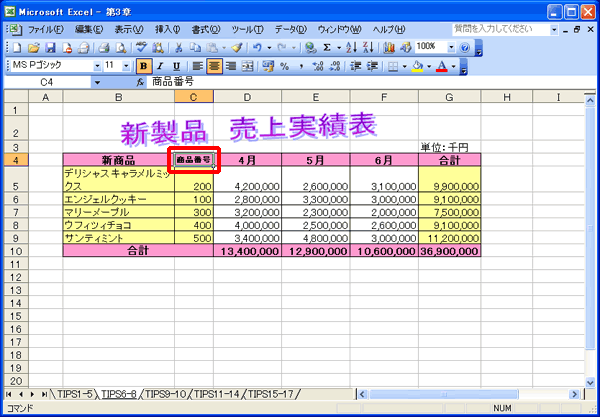Open the Font Color palette arrow
Screen dimensions: 600x417
tap(453, 67)
